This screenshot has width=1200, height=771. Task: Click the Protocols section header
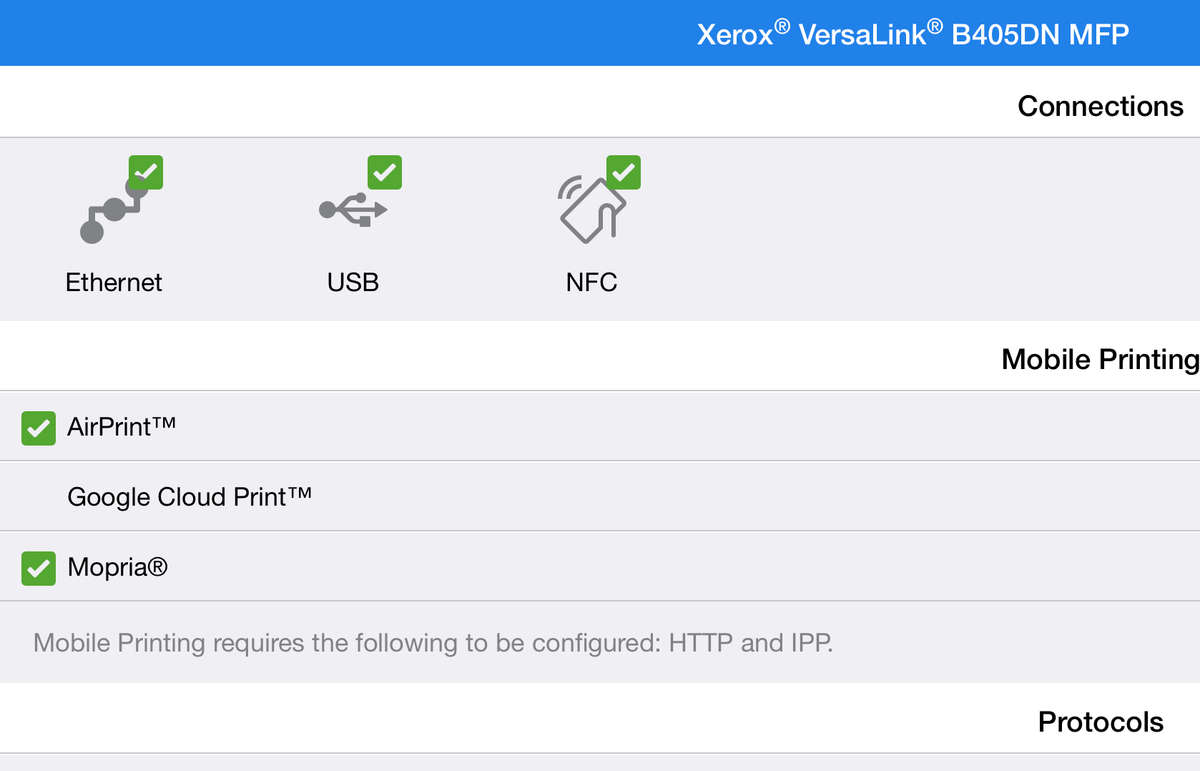[1100, 722]
